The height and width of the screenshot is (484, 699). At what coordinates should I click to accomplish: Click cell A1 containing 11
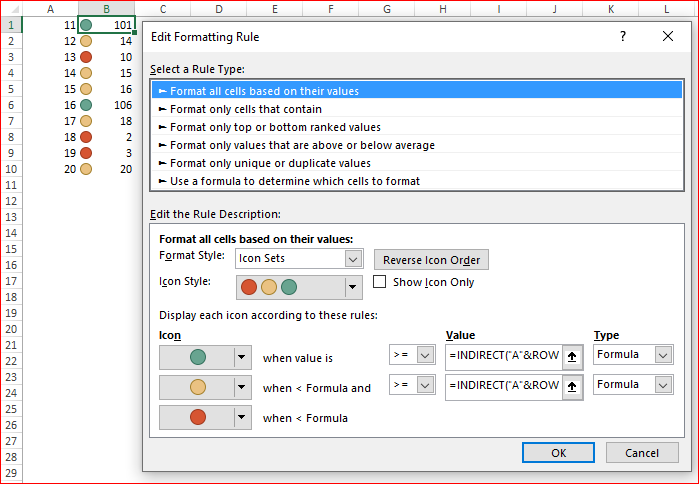click(x=50, y=25)
